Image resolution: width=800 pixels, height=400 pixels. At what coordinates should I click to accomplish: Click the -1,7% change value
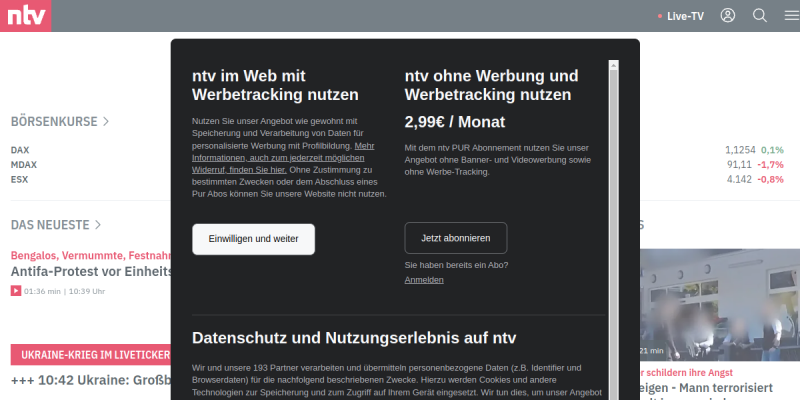coord(770,165)
